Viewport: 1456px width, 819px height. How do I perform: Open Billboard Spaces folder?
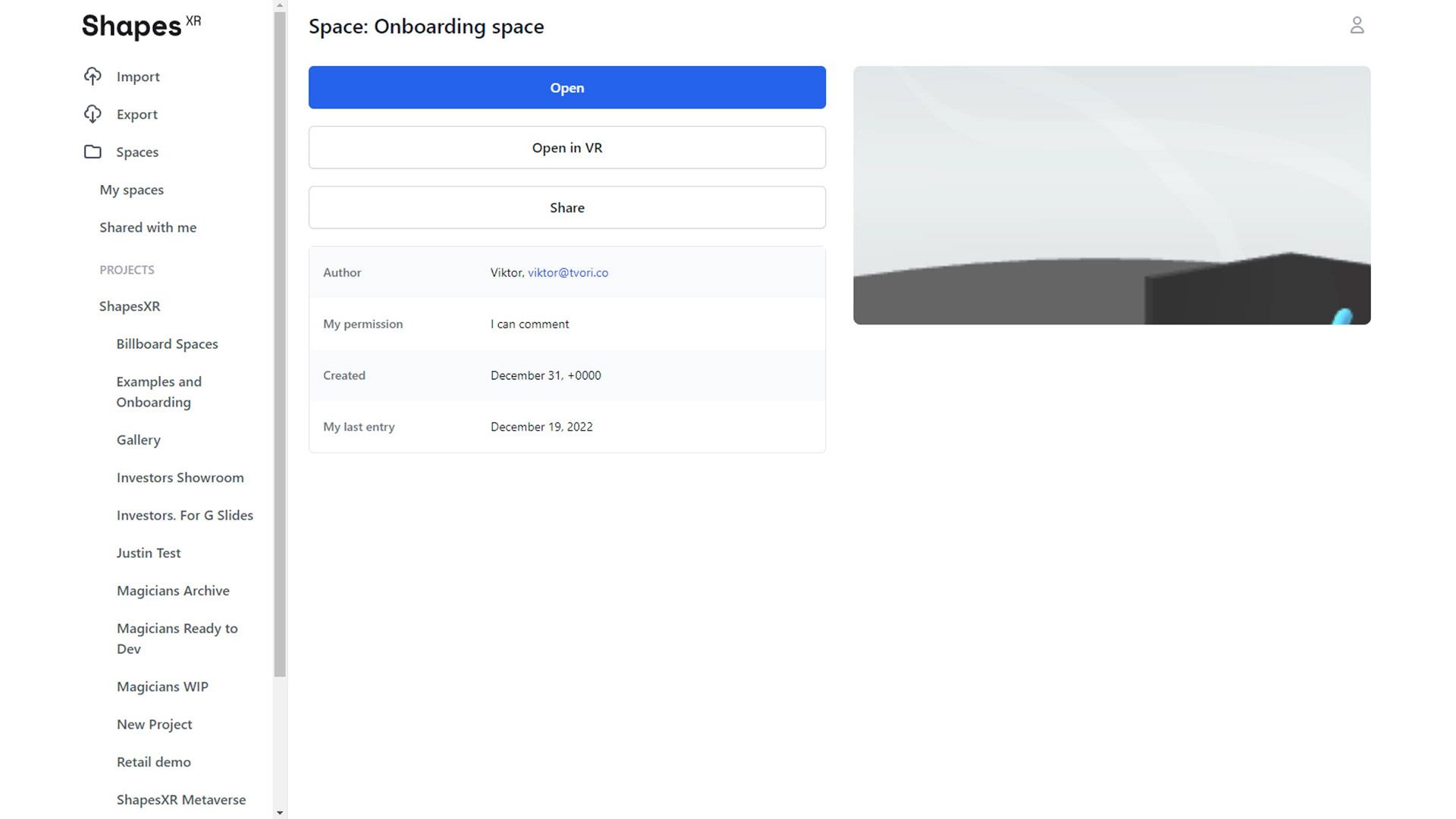tap(167, 344)
